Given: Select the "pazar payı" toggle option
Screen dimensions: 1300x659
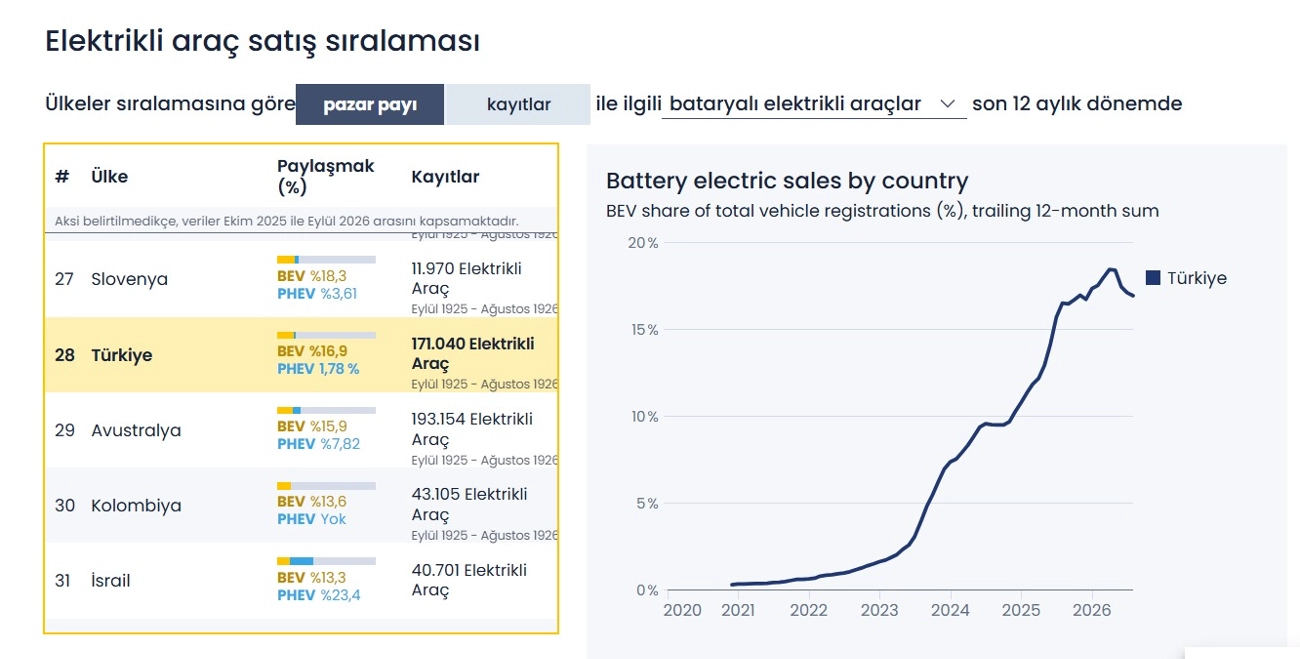Looking at the screenshot, I should click(370, 104).
